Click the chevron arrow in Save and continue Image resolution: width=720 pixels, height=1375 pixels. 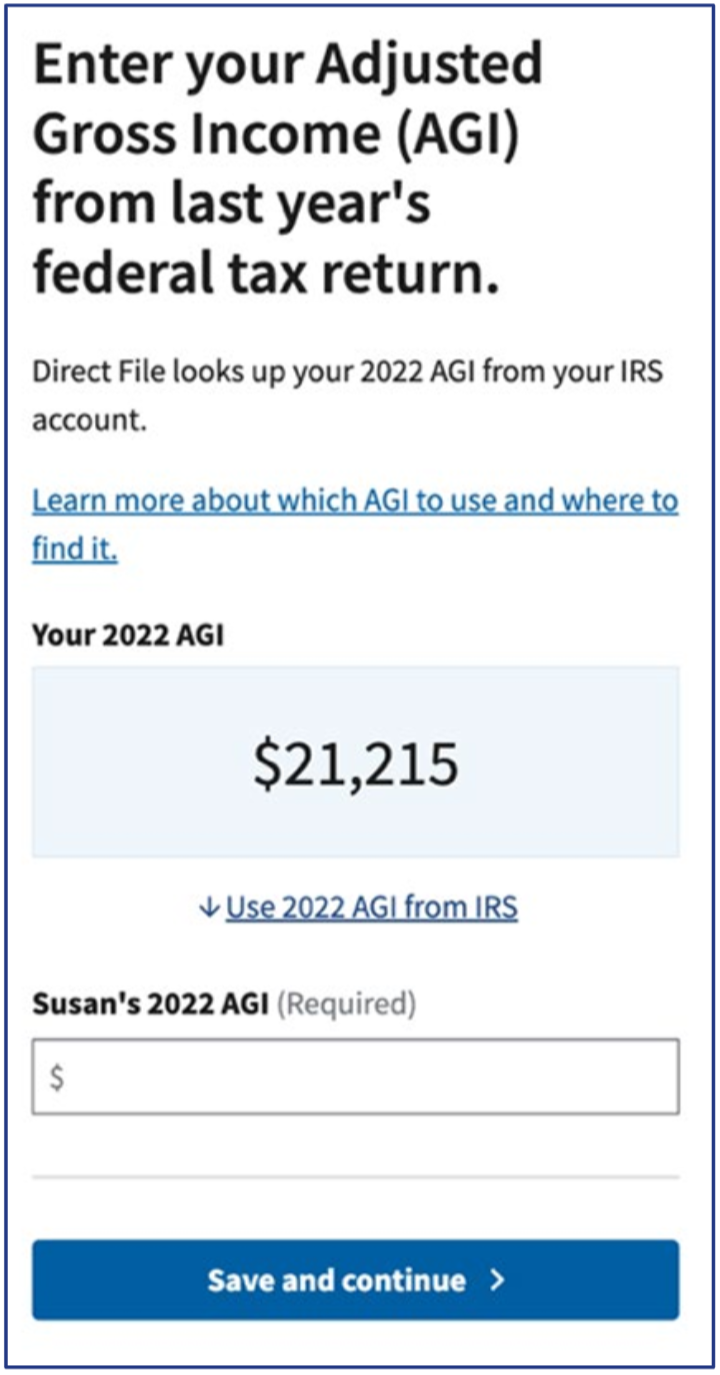(497, 1281)
